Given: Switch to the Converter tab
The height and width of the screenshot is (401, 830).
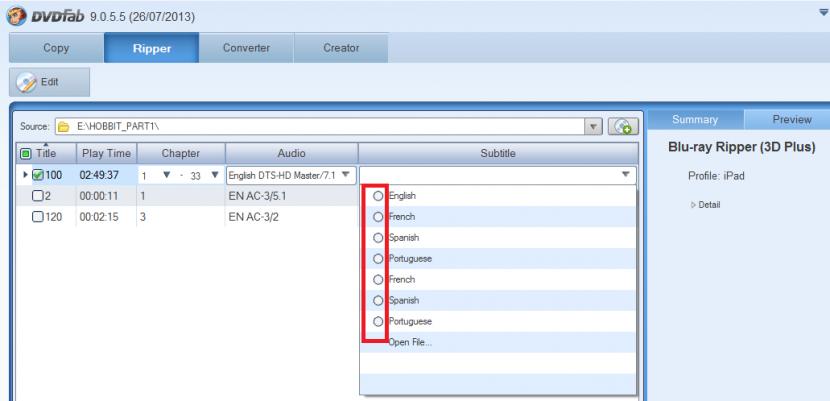Looking at the screenshot, I should 246,48.
